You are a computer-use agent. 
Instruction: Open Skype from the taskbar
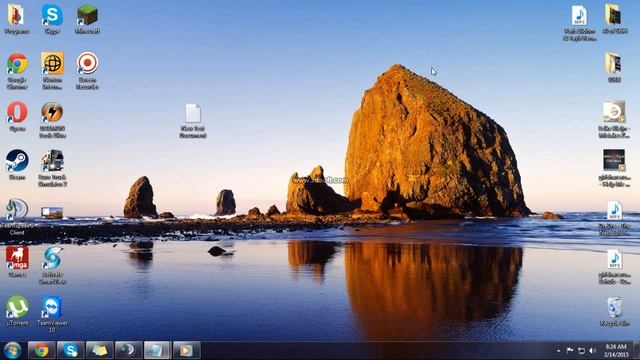[x=71, y=350]
